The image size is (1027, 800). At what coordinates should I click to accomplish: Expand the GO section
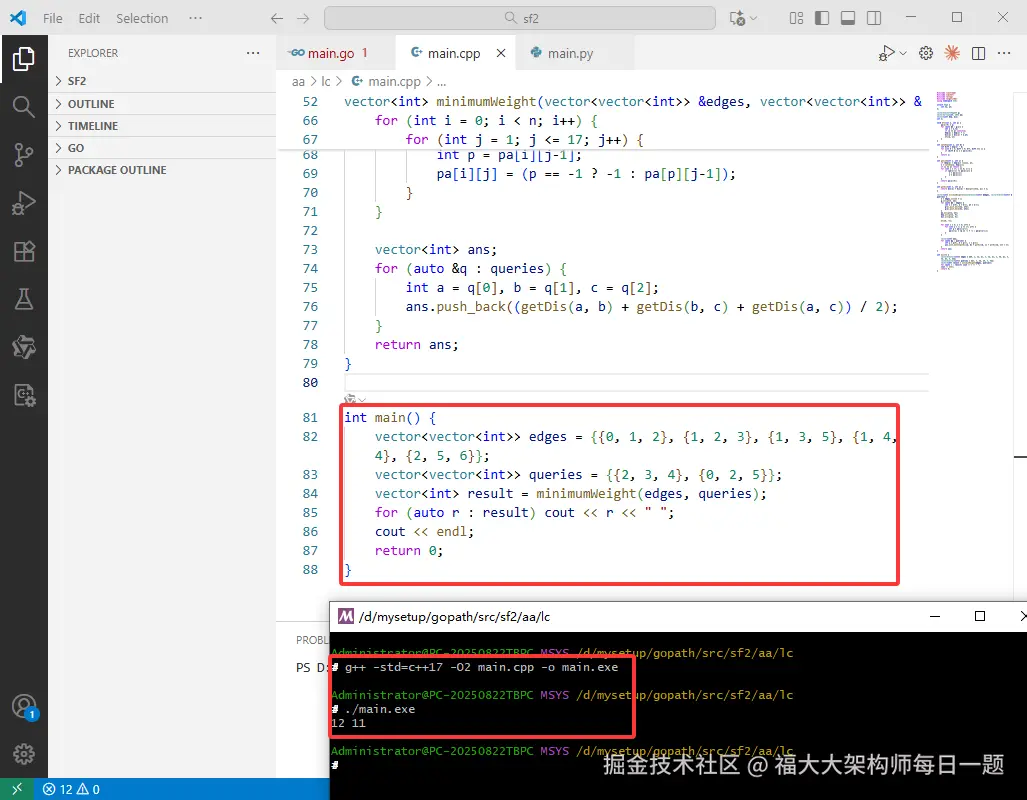(x=162, y=148)
